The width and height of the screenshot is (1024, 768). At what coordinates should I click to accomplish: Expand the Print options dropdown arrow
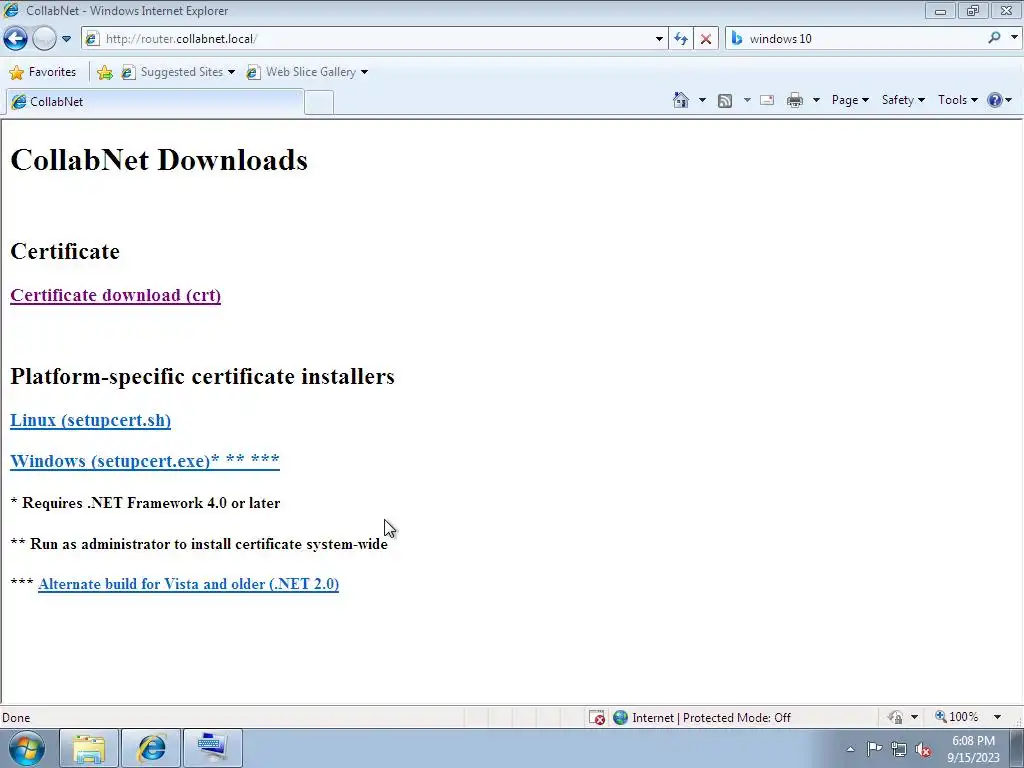tap(816, 100)
